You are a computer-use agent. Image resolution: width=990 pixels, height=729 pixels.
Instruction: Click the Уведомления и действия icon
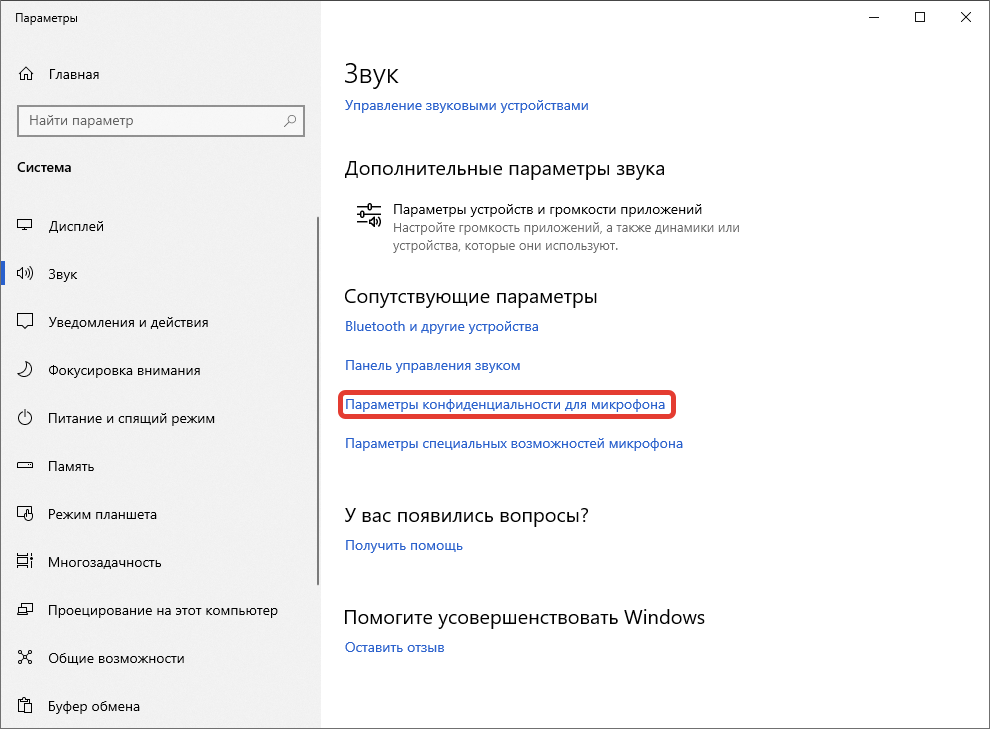coord(26,322)
